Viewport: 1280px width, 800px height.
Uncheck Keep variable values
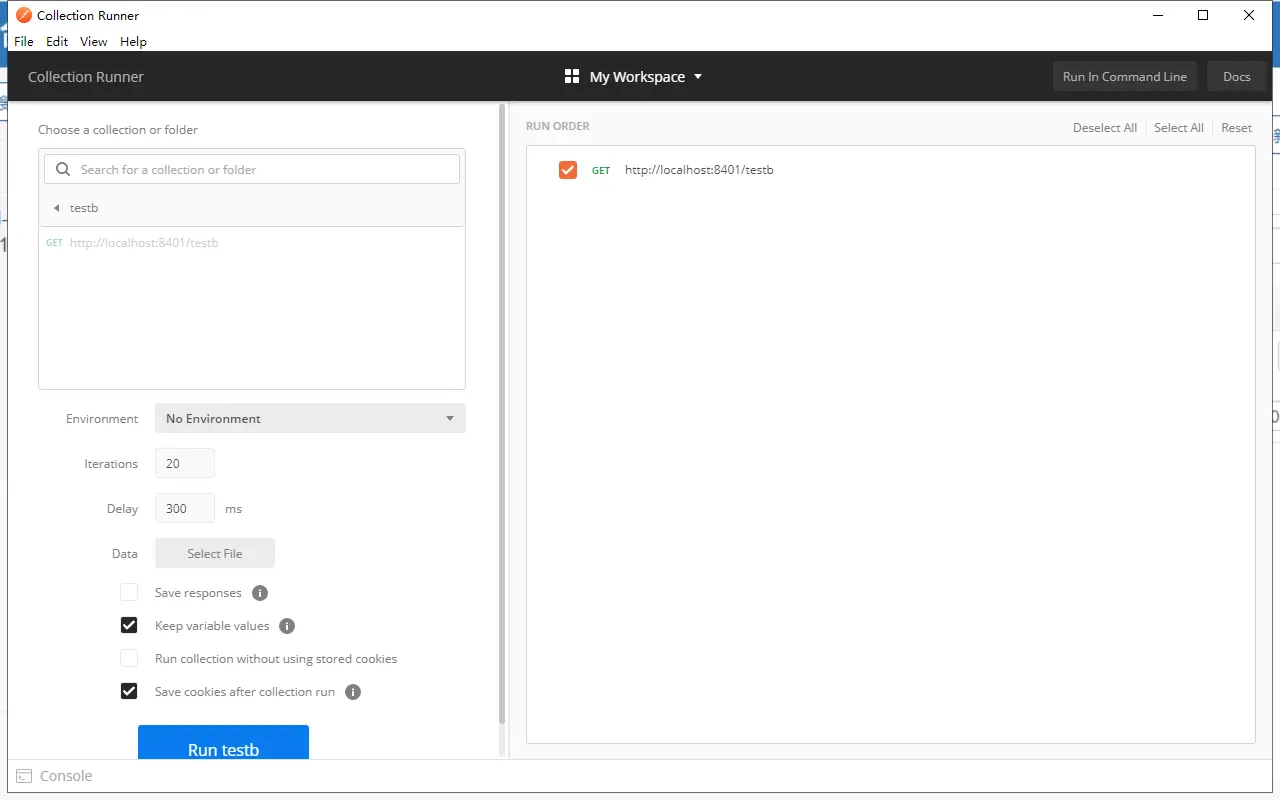click(x=129, y=625)
